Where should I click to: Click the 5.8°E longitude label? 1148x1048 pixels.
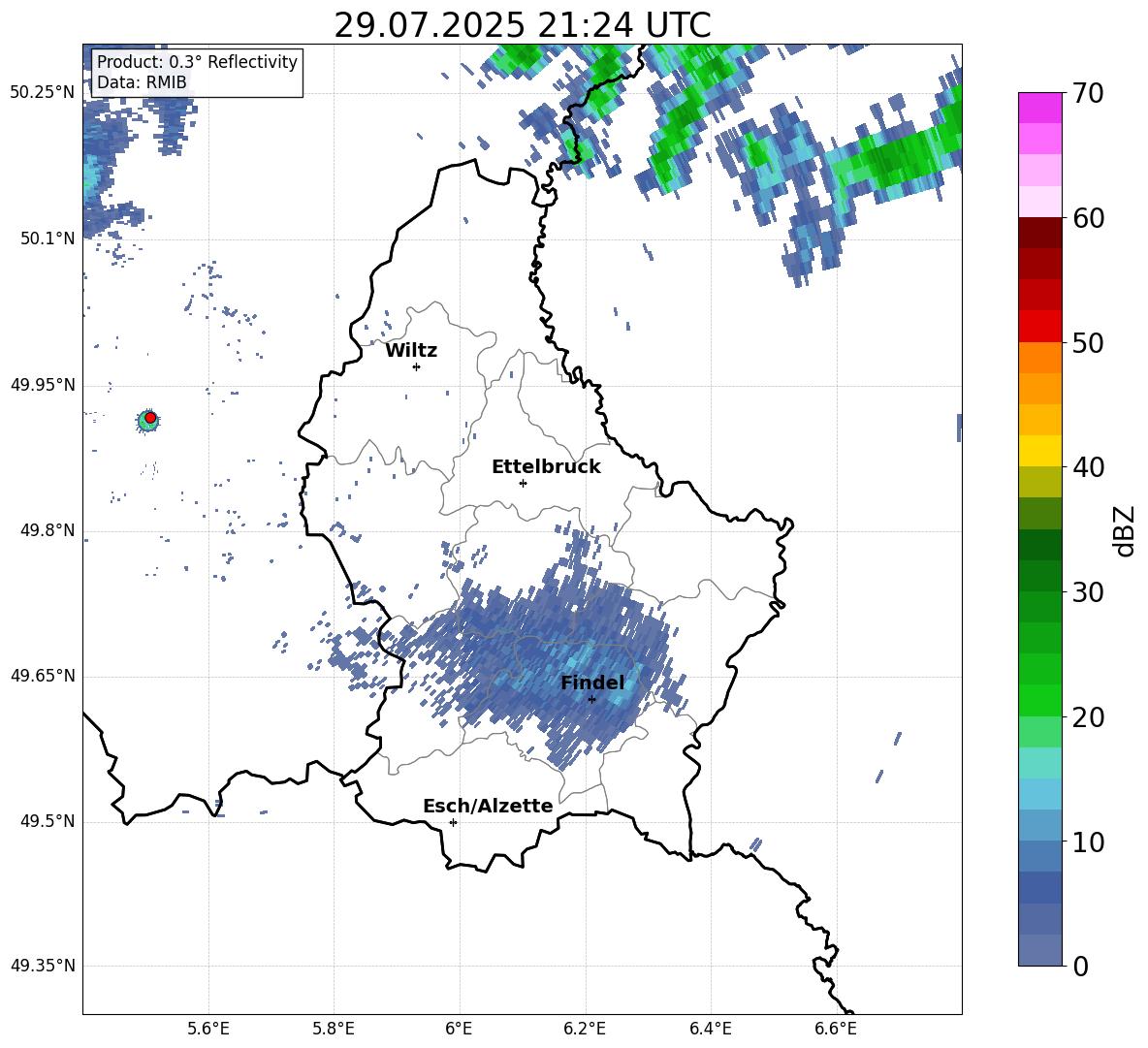pos(334,1029)
